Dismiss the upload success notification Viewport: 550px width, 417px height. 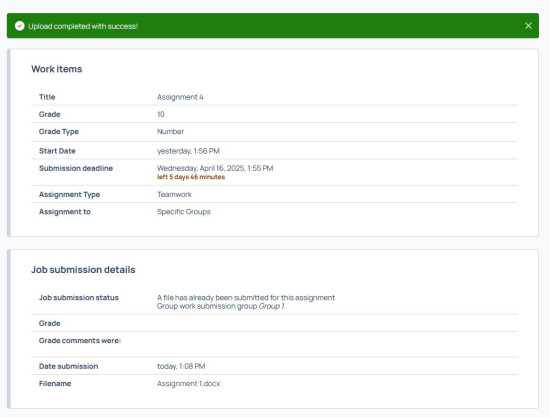[x=528, y=26]
